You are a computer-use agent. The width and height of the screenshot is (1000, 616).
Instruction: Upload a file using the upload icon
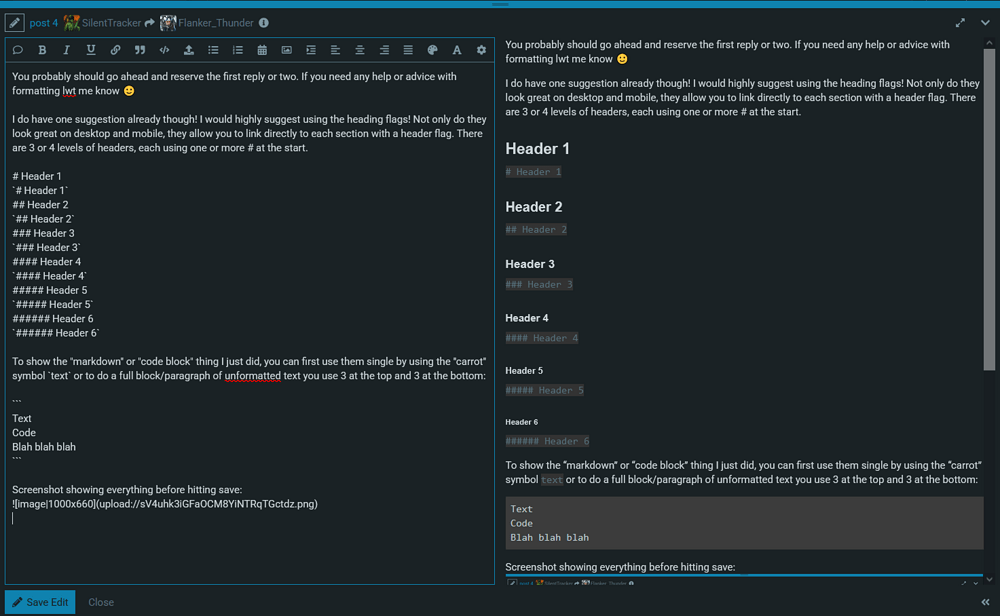coord(188,50)
